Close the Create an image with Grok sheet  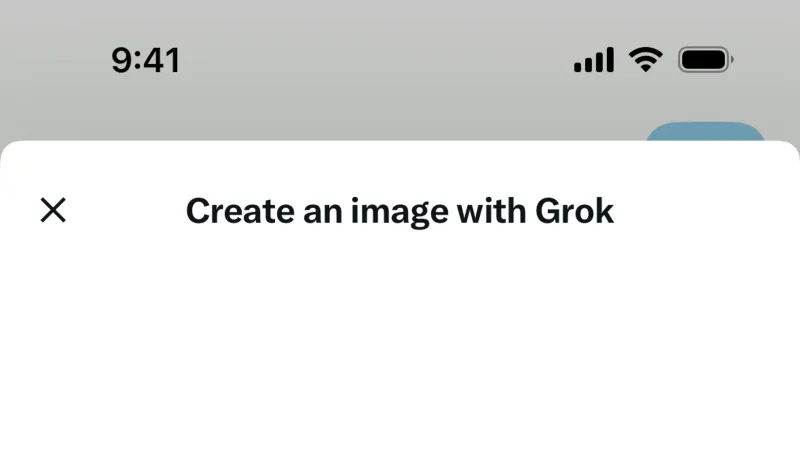tap(53, 210)
